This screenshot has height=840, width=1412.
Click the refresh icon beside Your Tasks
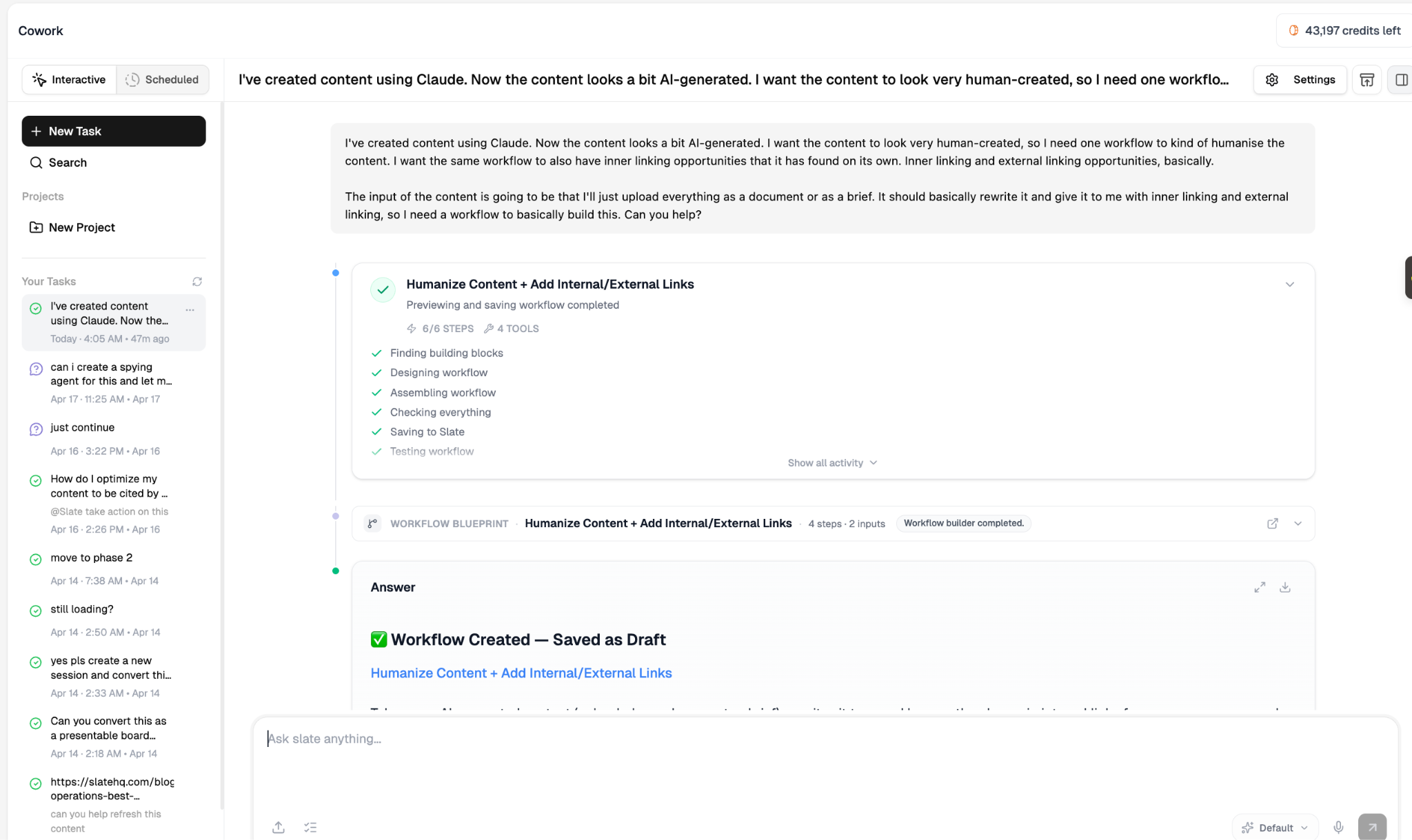click(197, 281)
